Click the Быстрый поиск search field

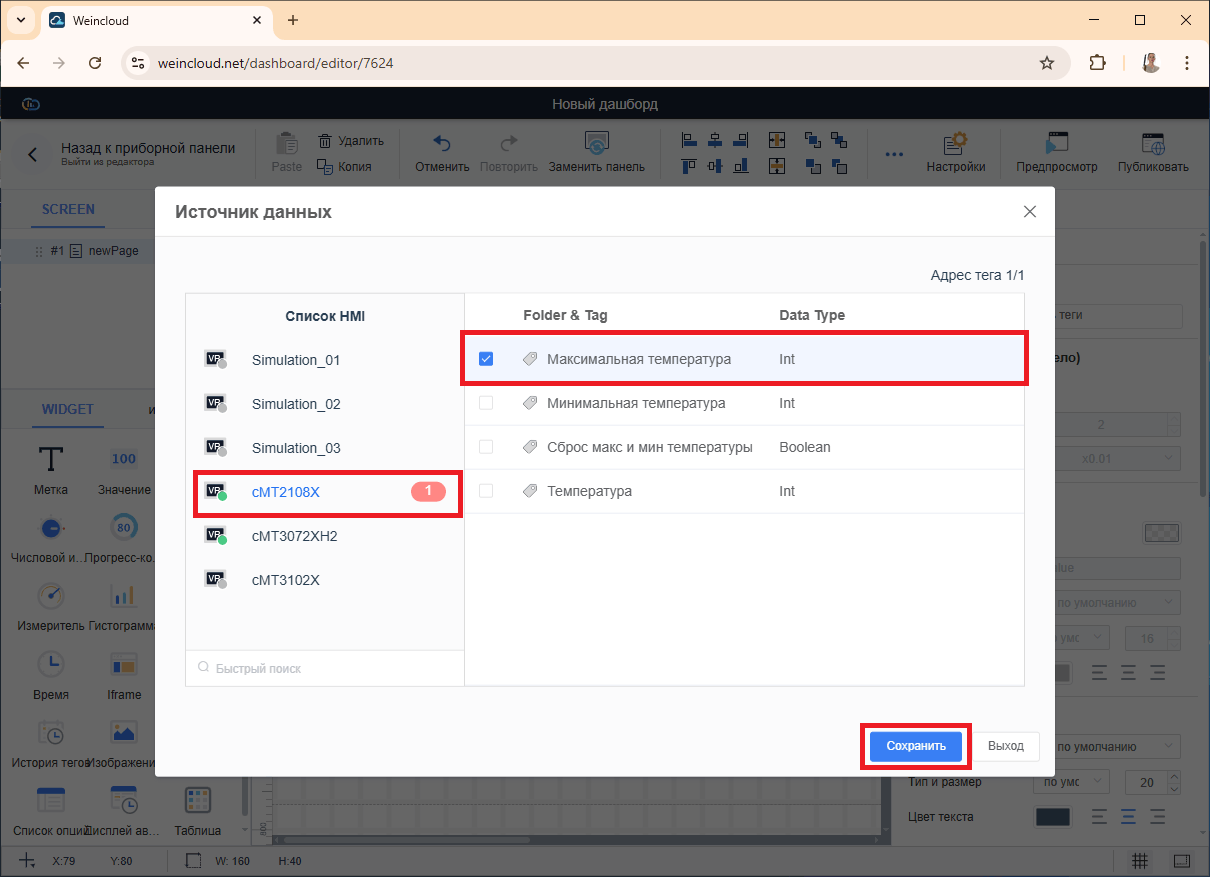[325, 668]
